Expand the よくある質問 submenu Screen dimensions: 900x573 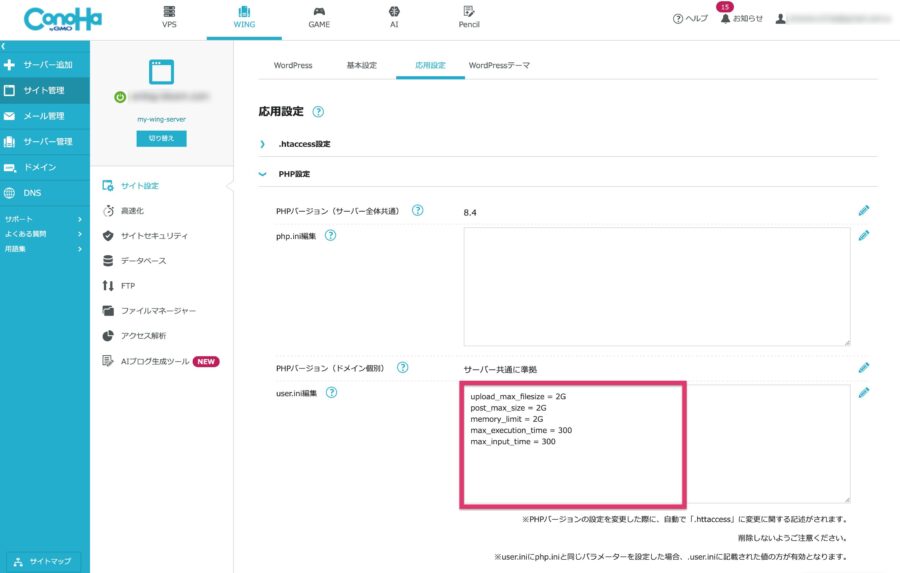(44, 234)
